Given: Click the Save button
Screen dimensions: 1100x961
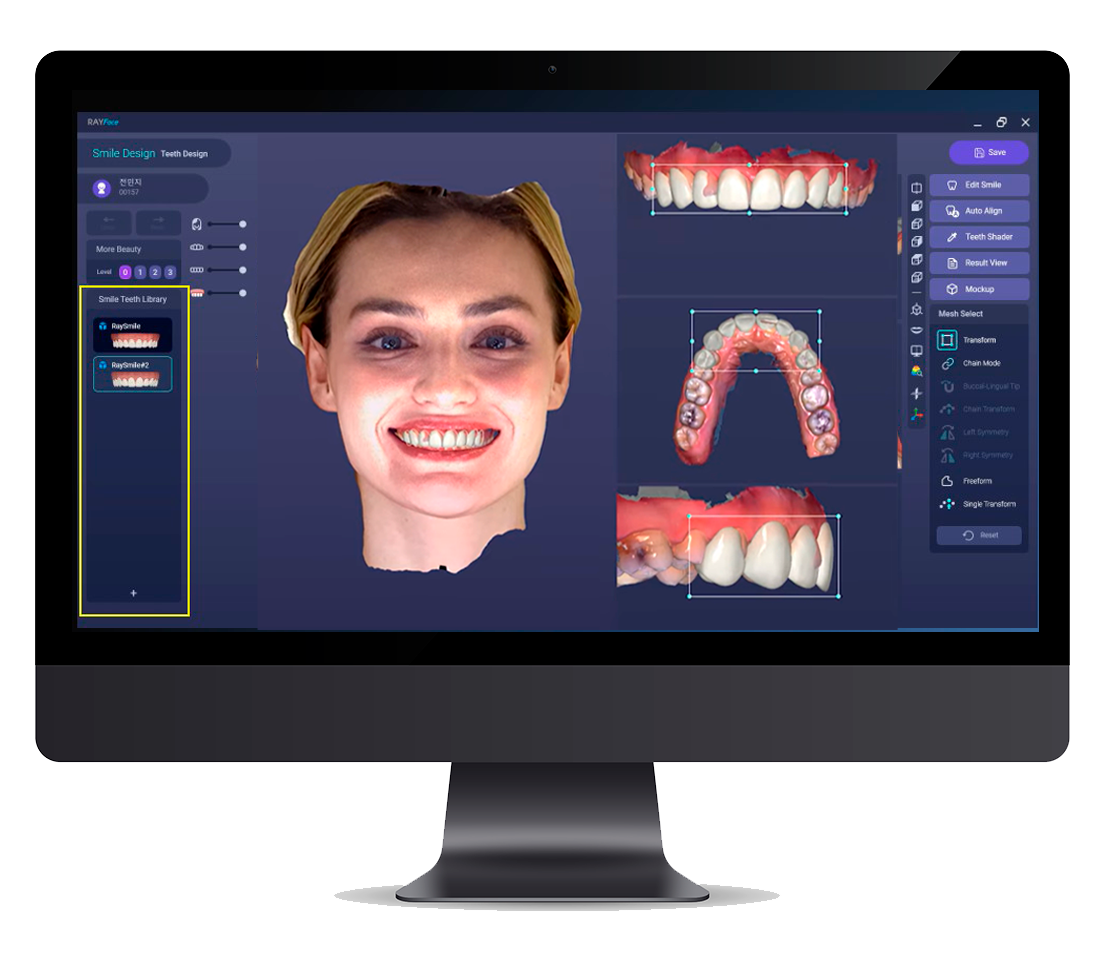Looking at the screenshot, I should [x=988, y=152].
